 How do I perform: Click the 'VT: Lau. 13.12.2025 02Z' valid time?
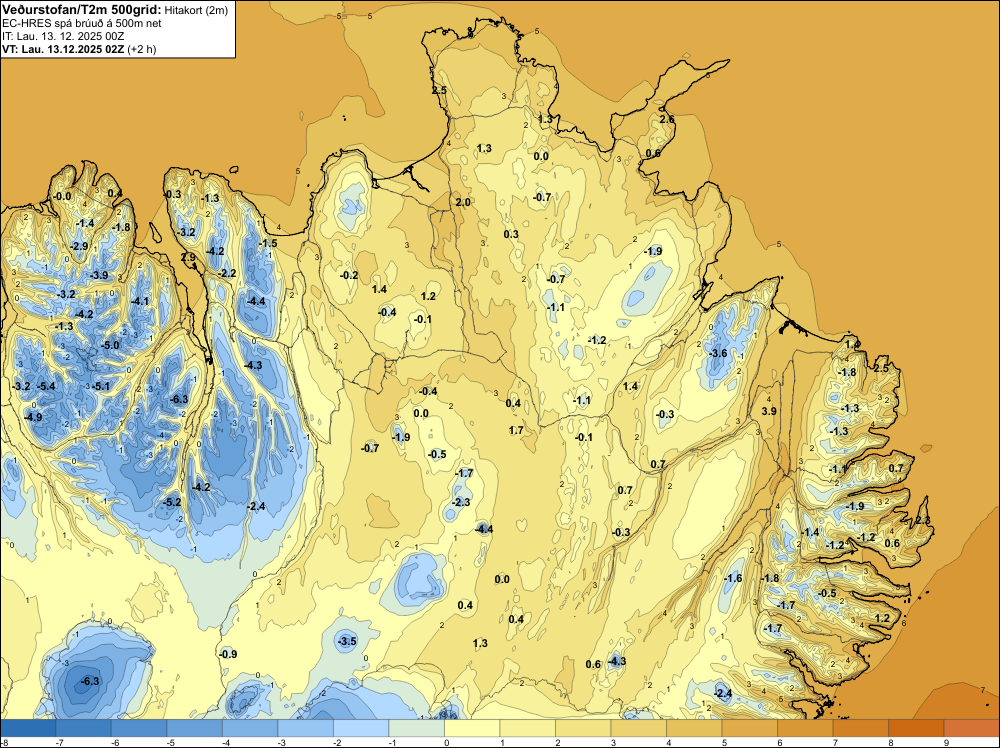pyautogui.click(x=63, y=48)
